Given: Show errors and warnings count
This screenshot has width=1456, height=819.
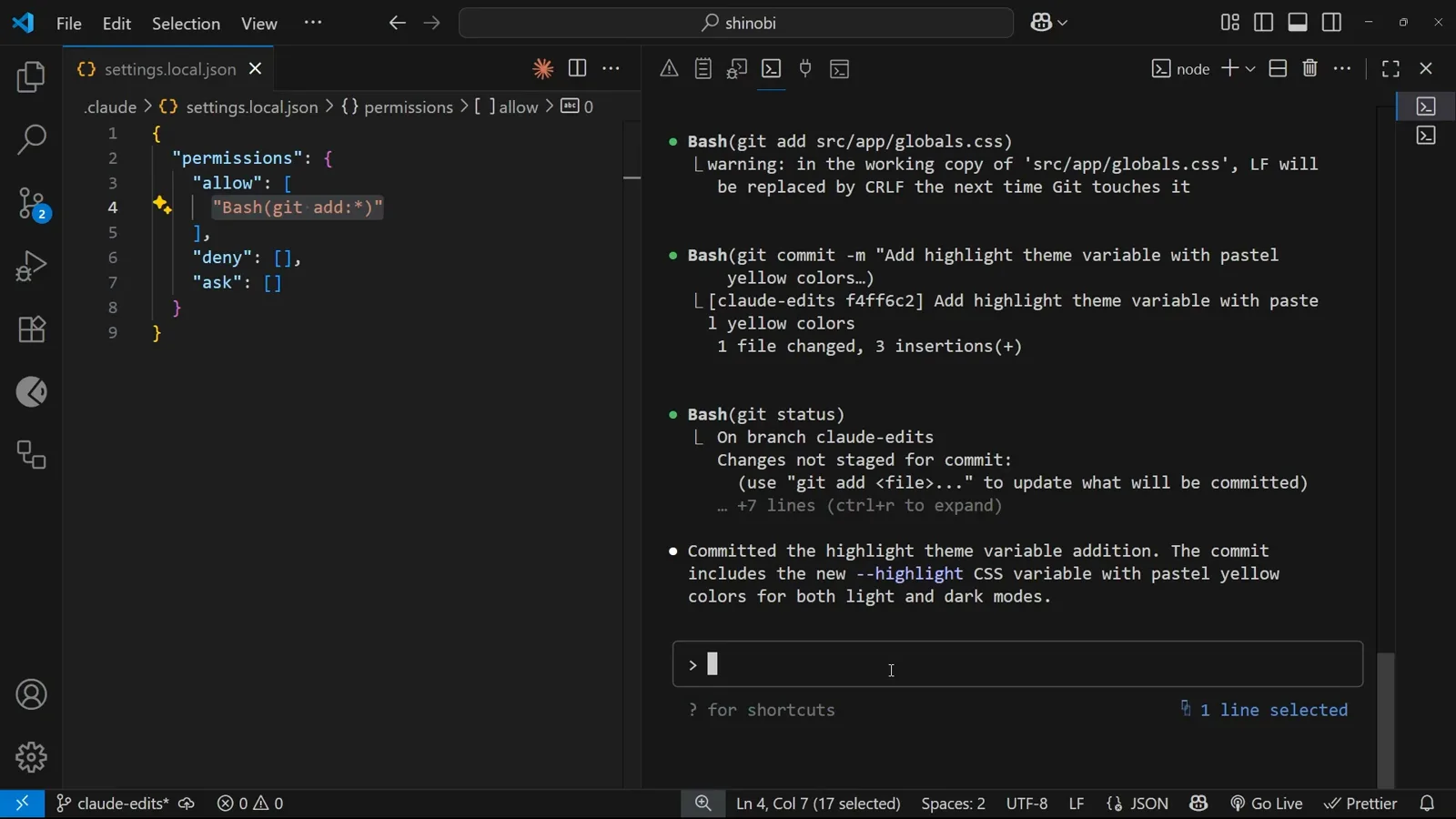Looking at the screenshot, I should (251, 804).
